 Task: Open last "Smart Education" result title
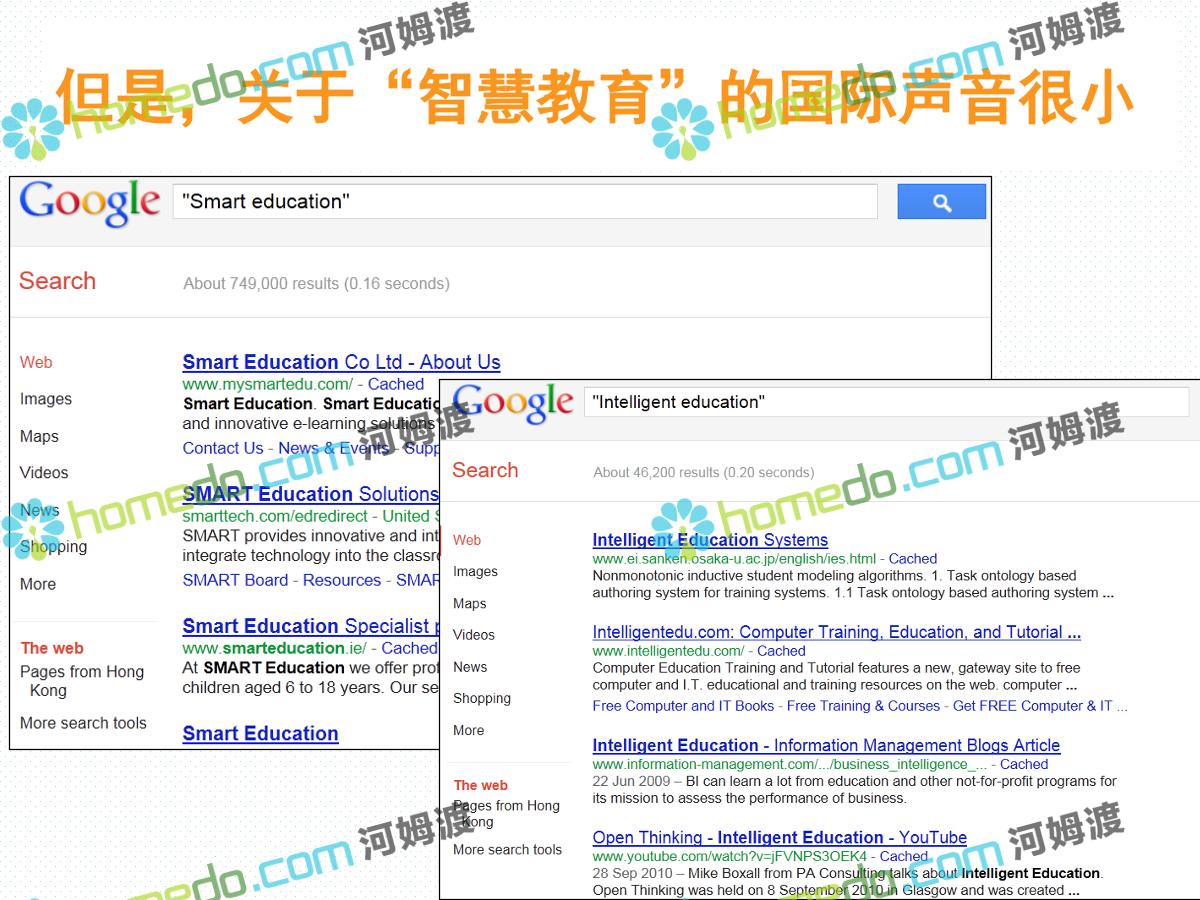coord(260,733)
